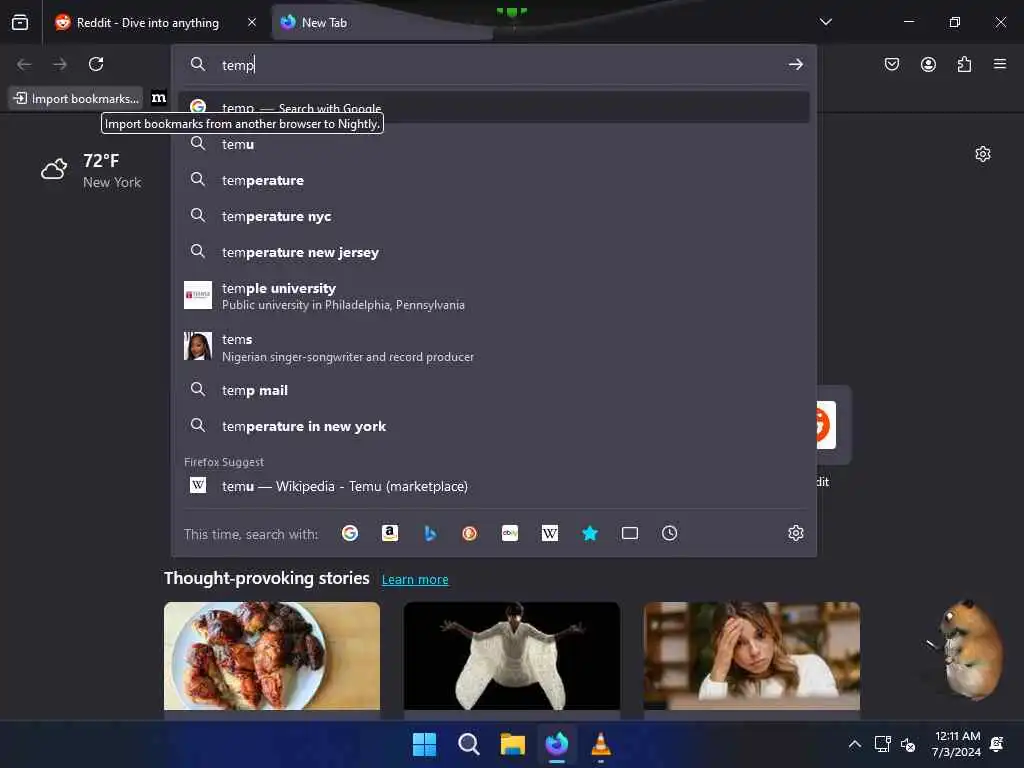The width and height of the screenshot is (1024, 768).
Task: Search this time with DuckDuckGo icon
Action: point(470,534)
